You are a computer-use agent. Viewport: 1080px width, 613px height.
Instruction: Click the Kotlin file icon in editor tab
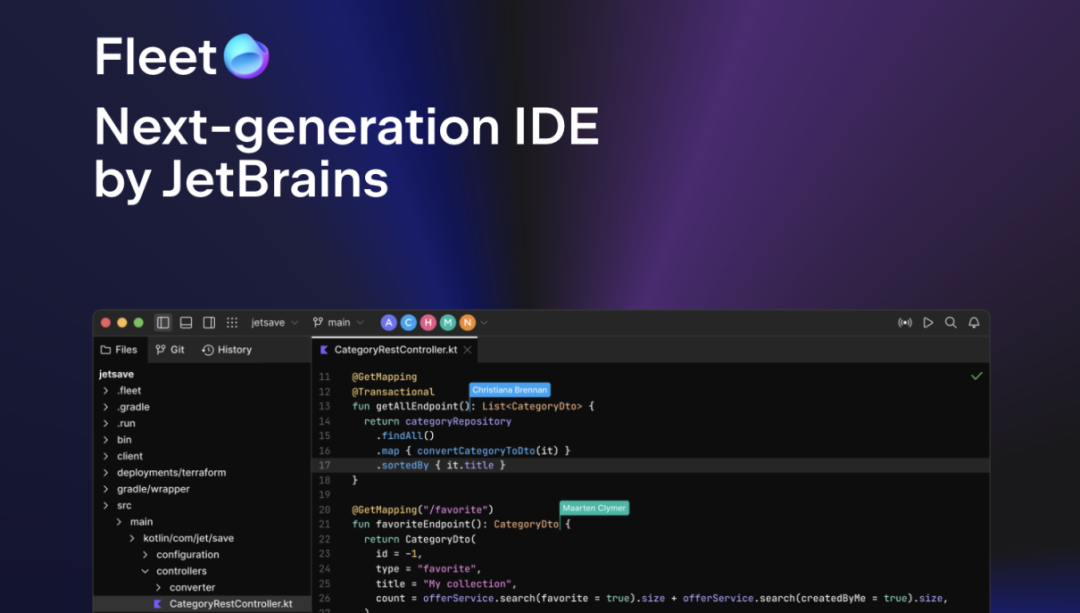(x=324, y=350)
